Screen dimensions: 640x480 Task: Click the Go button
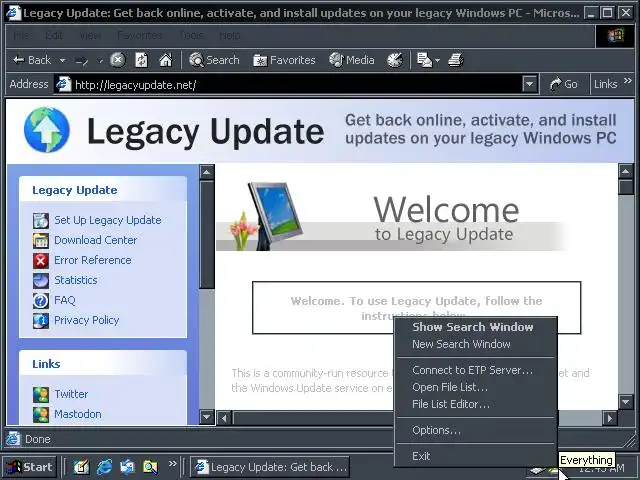click(x=564, y=84)
